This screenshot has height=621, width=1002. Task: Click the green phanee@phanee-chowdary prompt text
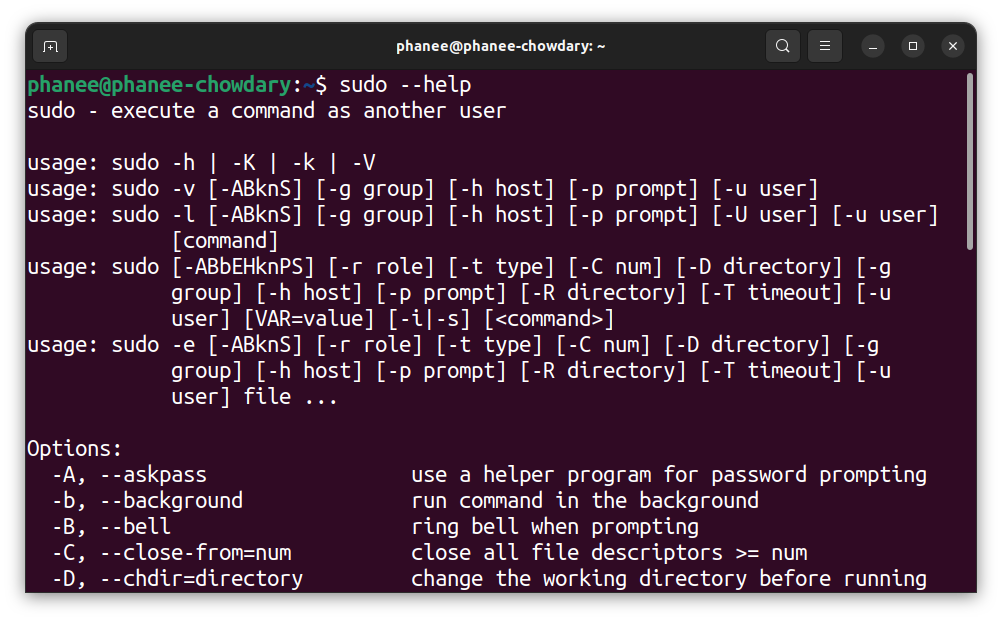click(x=160, y=85)
